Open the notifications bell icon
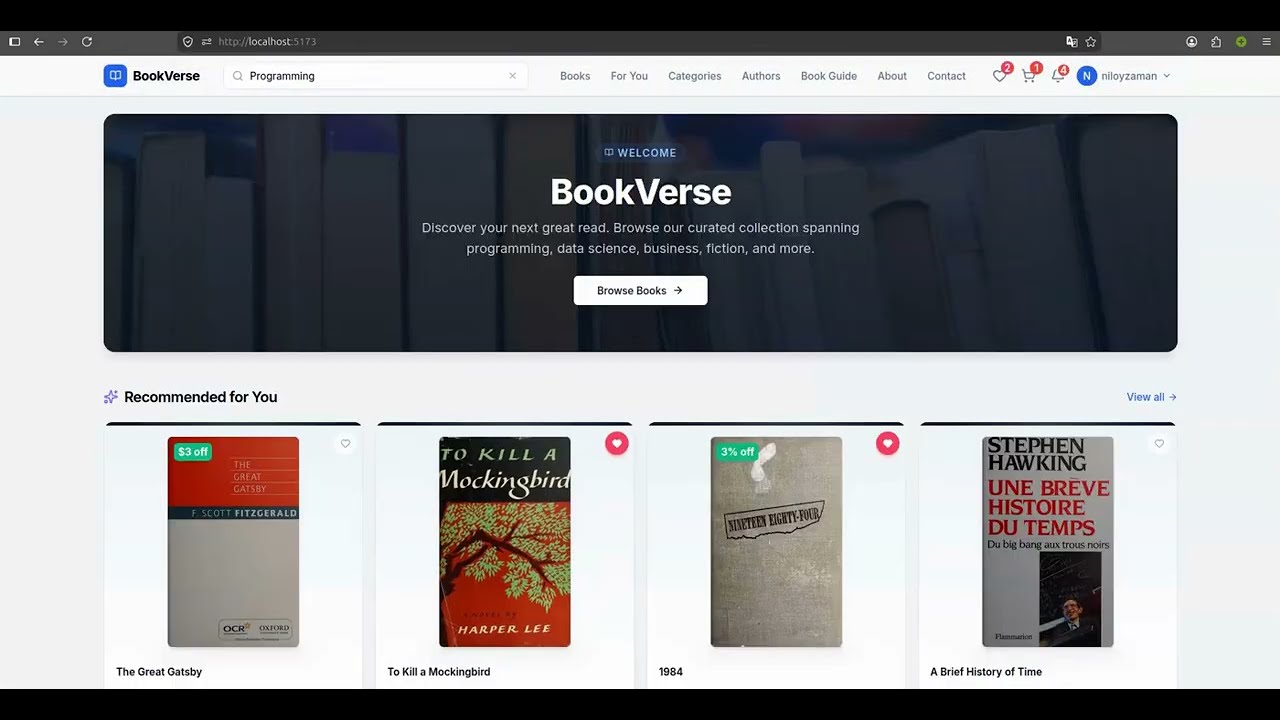The width and height of the screenshot is (1280, 720). 1057,76
